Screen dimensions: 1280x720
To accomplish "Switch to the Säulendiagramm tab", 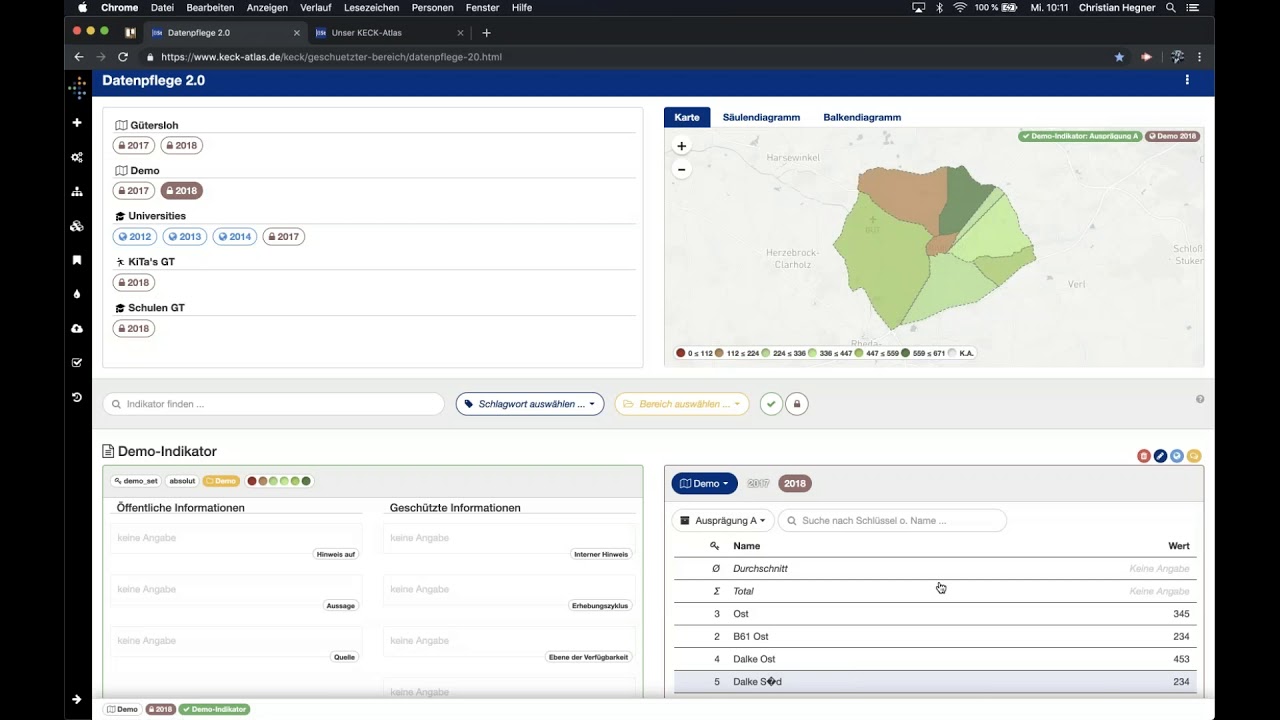I will 761,117.
